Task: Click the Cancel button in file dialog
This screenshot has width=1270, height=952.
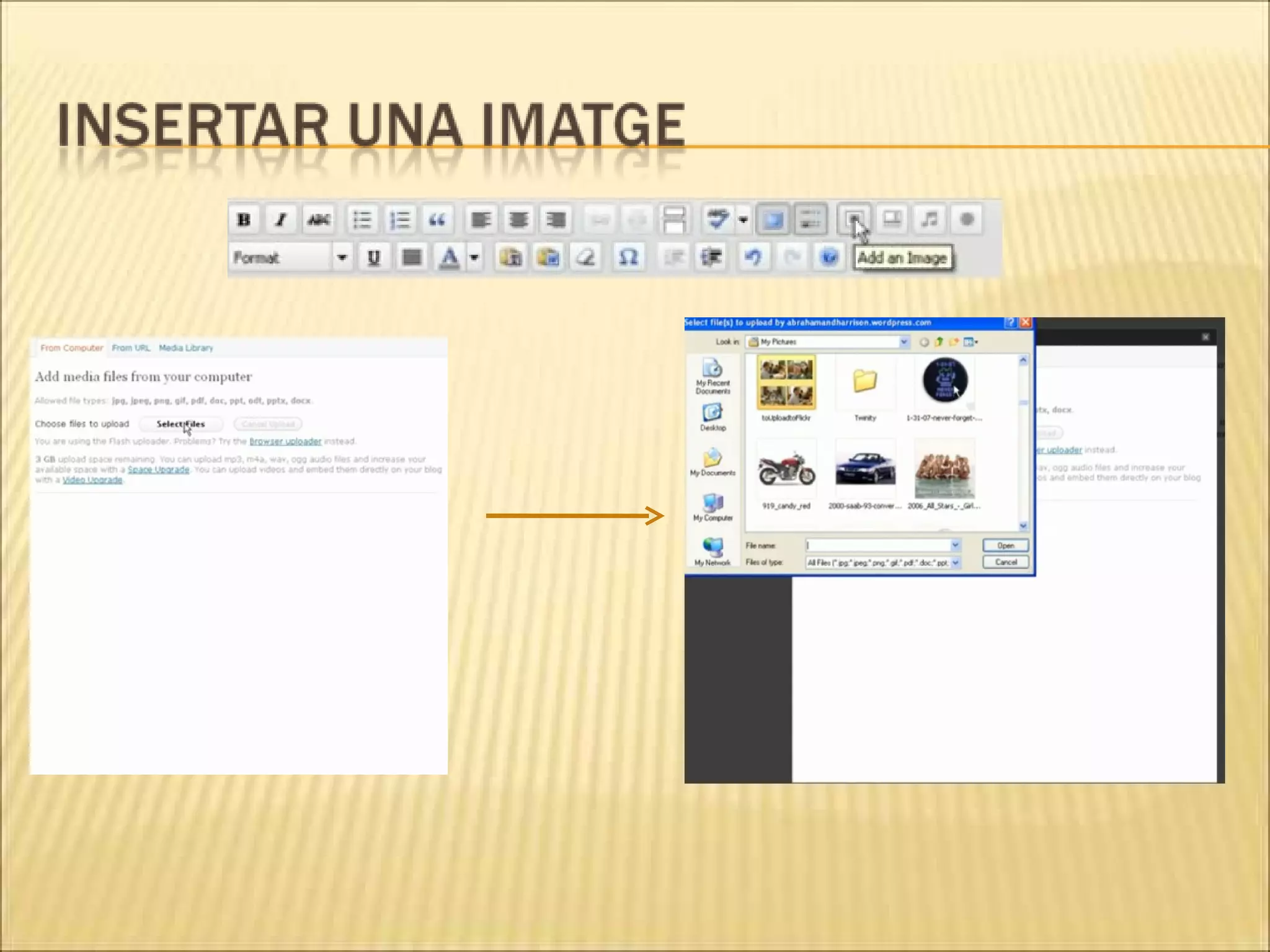Action: point(1005,562)
